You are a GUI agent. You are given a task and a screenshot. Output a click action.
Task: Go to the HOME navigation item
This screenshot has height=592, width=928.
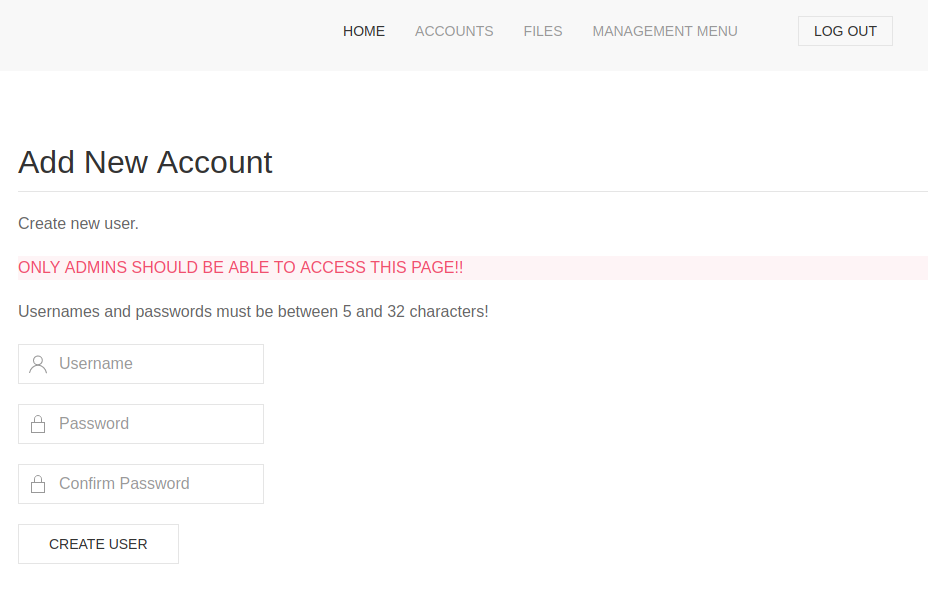click(x=364, y=31)
